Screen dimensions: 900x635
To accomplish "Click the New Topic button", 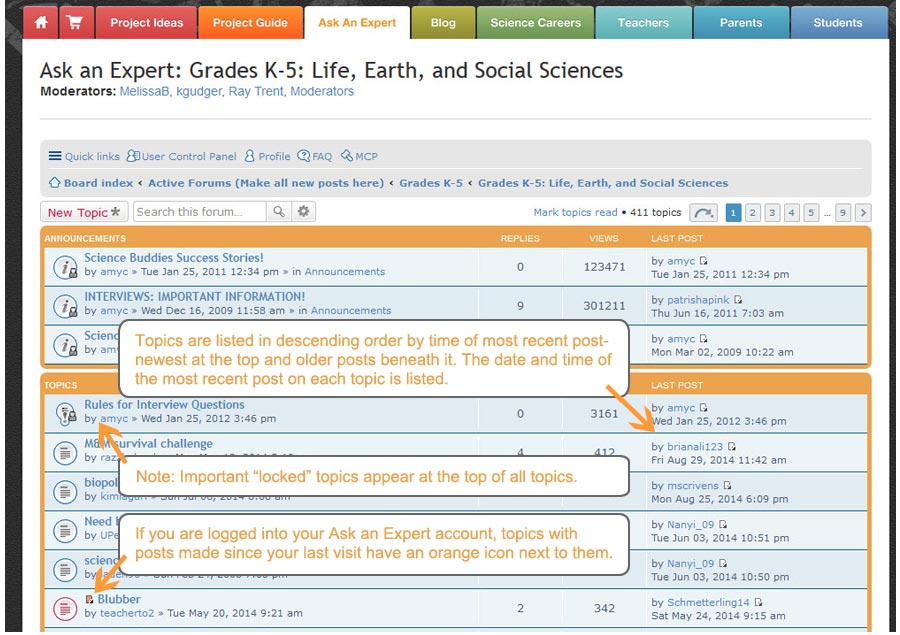I will [84, 212].
